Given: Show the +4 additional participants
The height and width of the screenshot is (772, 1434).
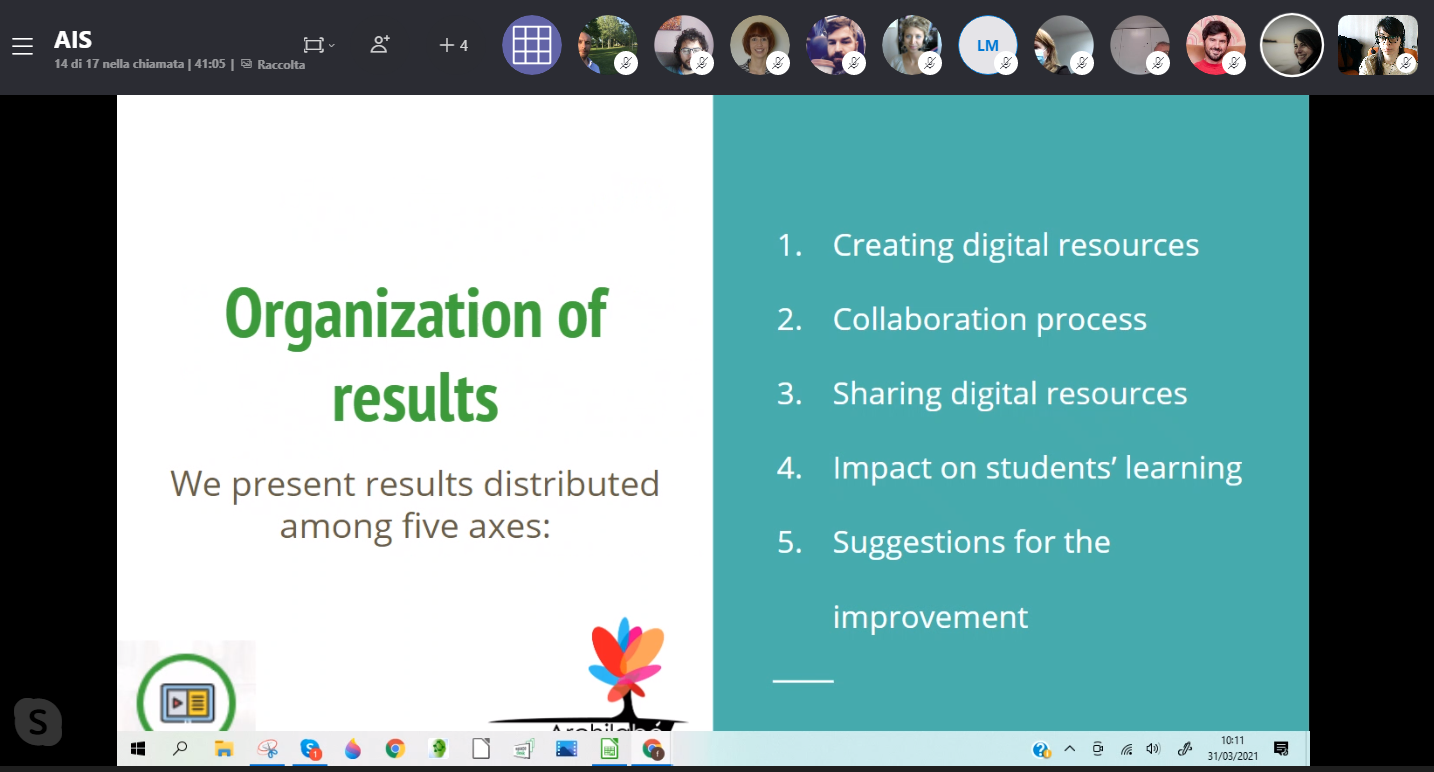Looking at the screenshot, I should tap(453, 45).
